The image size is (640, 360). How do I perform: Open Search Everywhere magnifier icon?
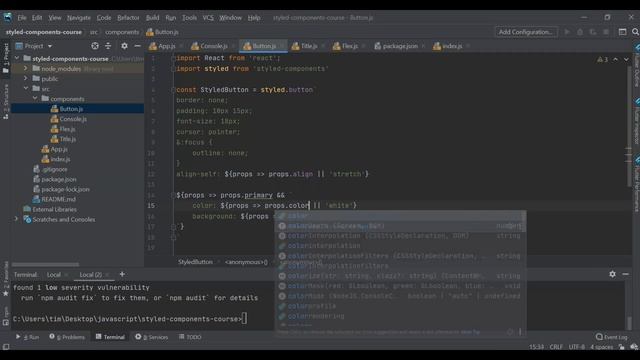(x=635, y=32)
